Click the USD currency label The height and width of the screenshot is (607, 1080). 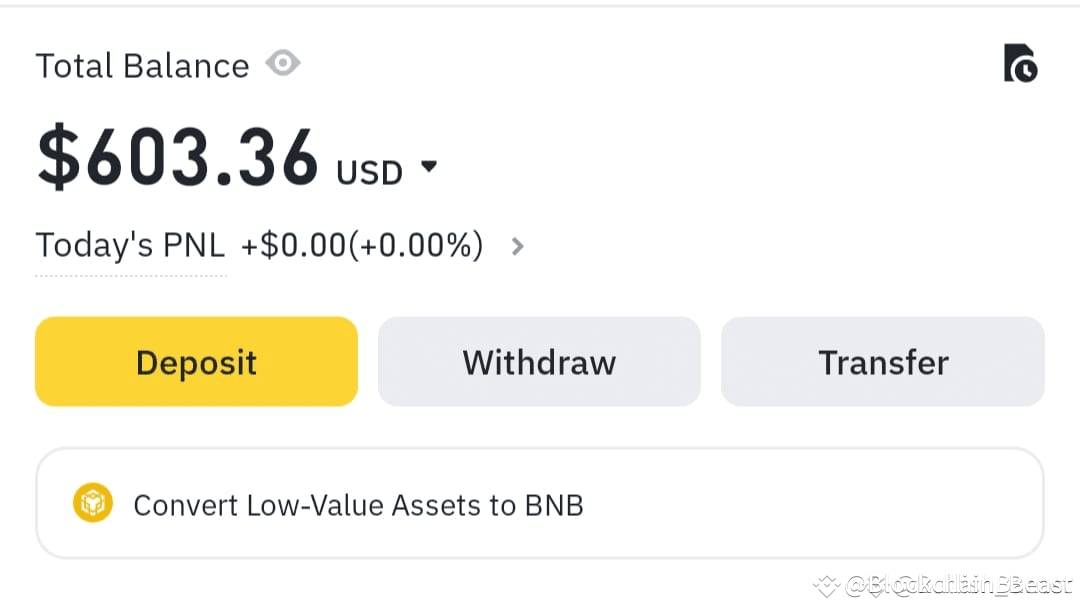coord(369,173)
